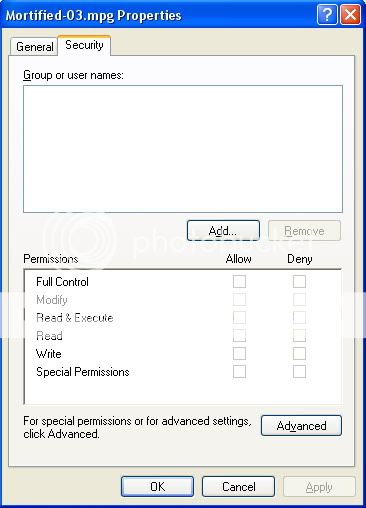
Task: Click inside the Group or user names list
Action: [183, 149]
